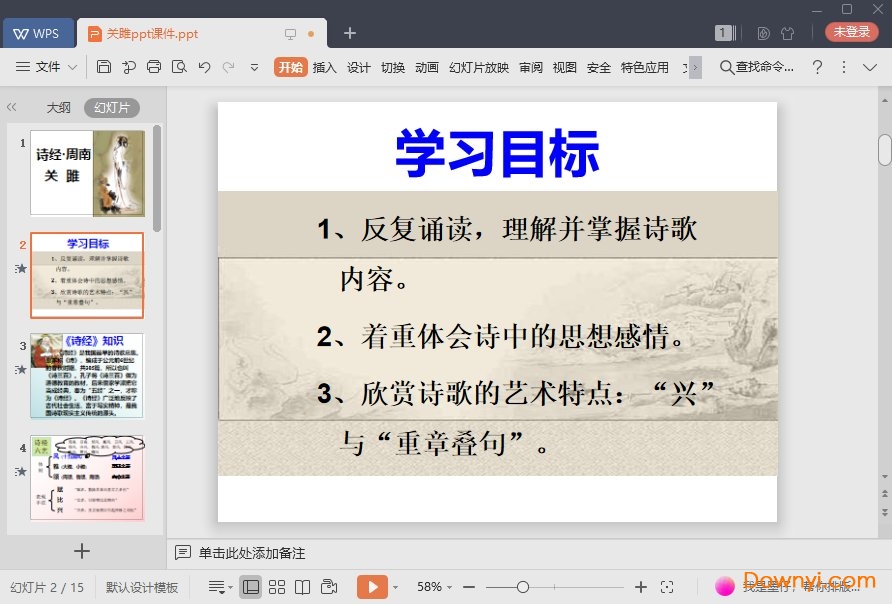Screen dimensions: 892x604
Task: Click the zoom slider handle
Action: tap(523, 587)
